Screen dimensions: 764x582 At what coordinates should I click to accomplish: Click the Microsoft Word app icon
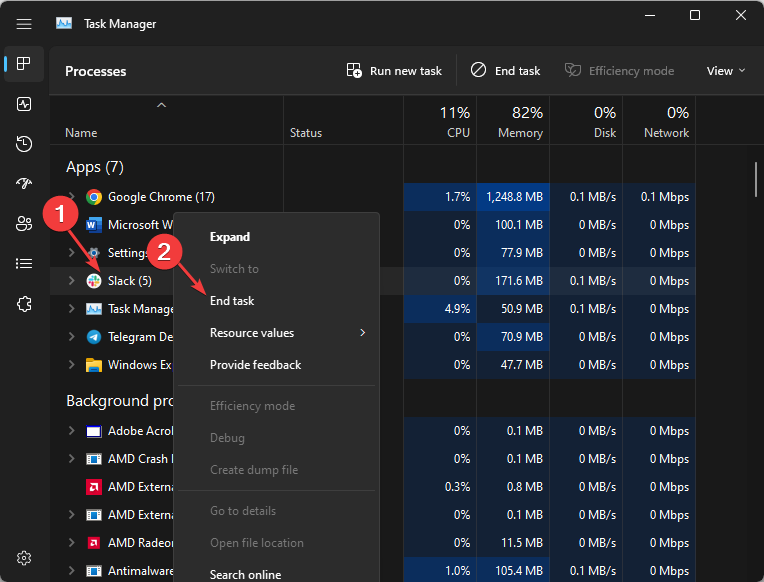pos(94,225)
